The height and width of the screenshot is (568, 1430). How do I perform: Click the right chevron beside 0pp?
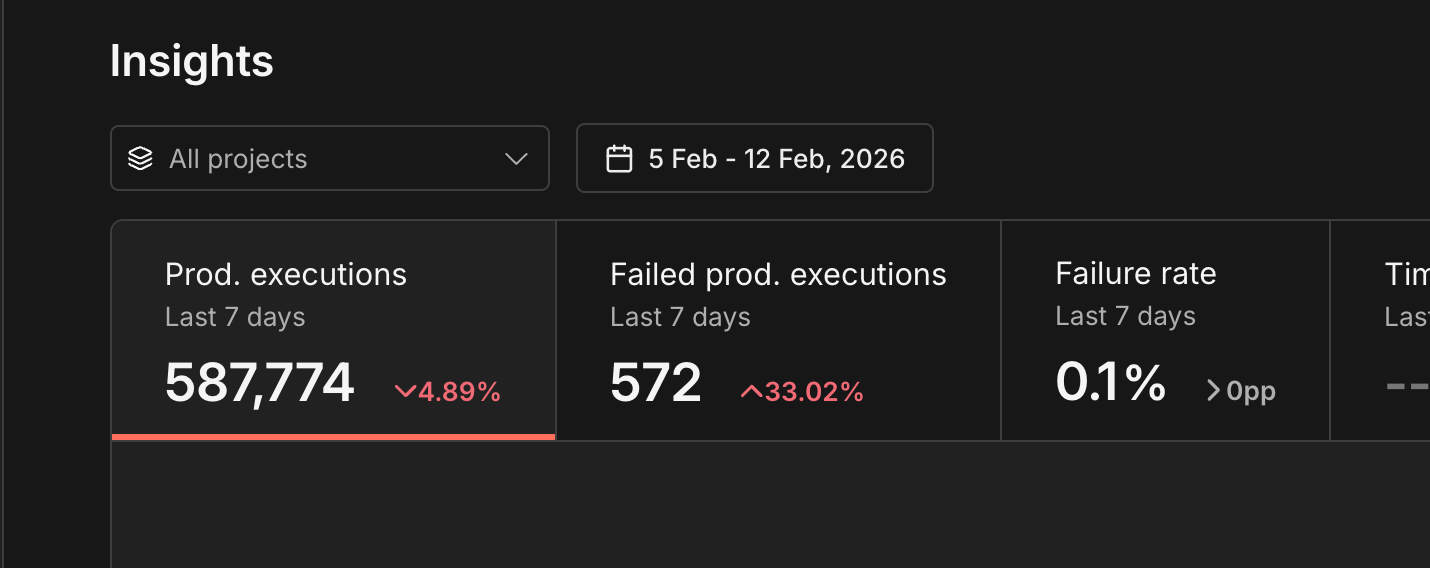coord(1213,391)
